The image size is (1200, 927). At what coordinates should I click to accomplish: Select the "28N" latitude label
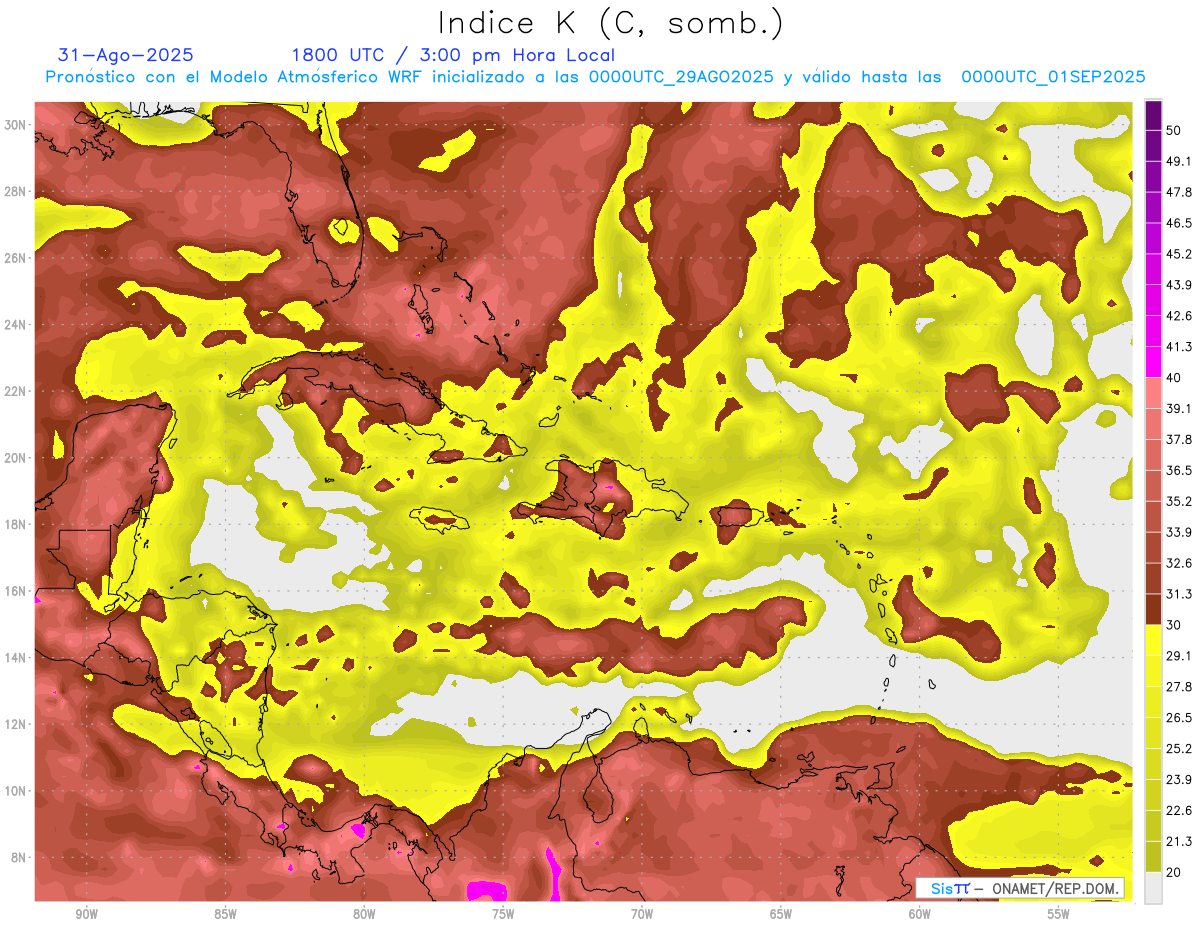pos(15,191)
